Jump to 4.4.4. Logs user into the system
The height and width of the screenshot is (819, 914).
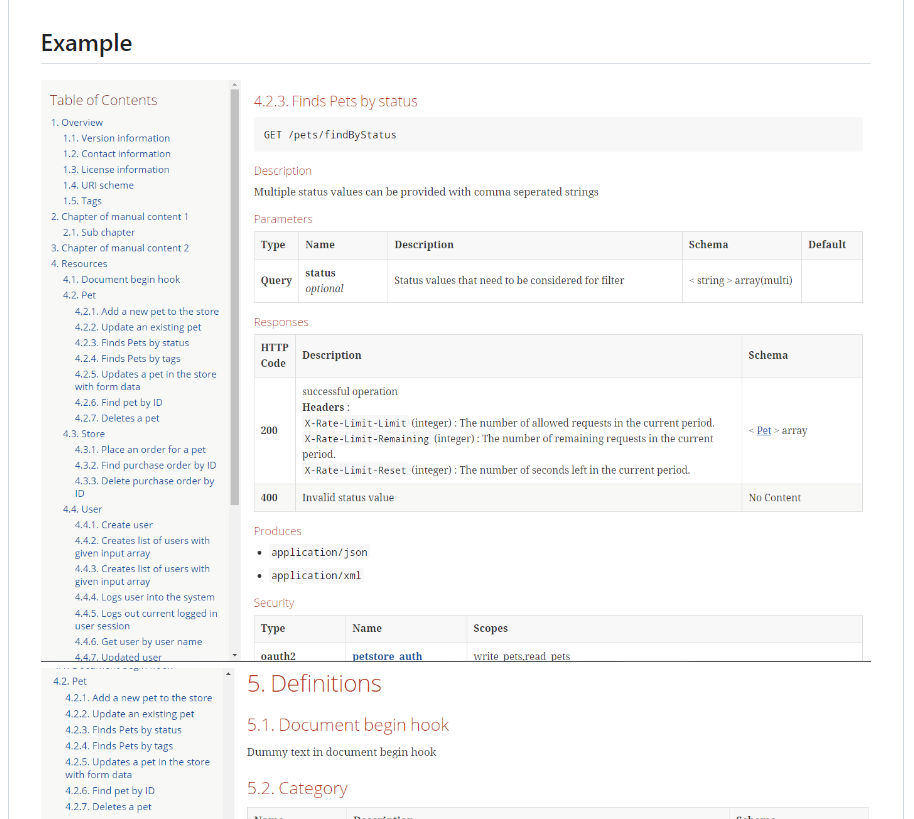(x=144, y=597)
